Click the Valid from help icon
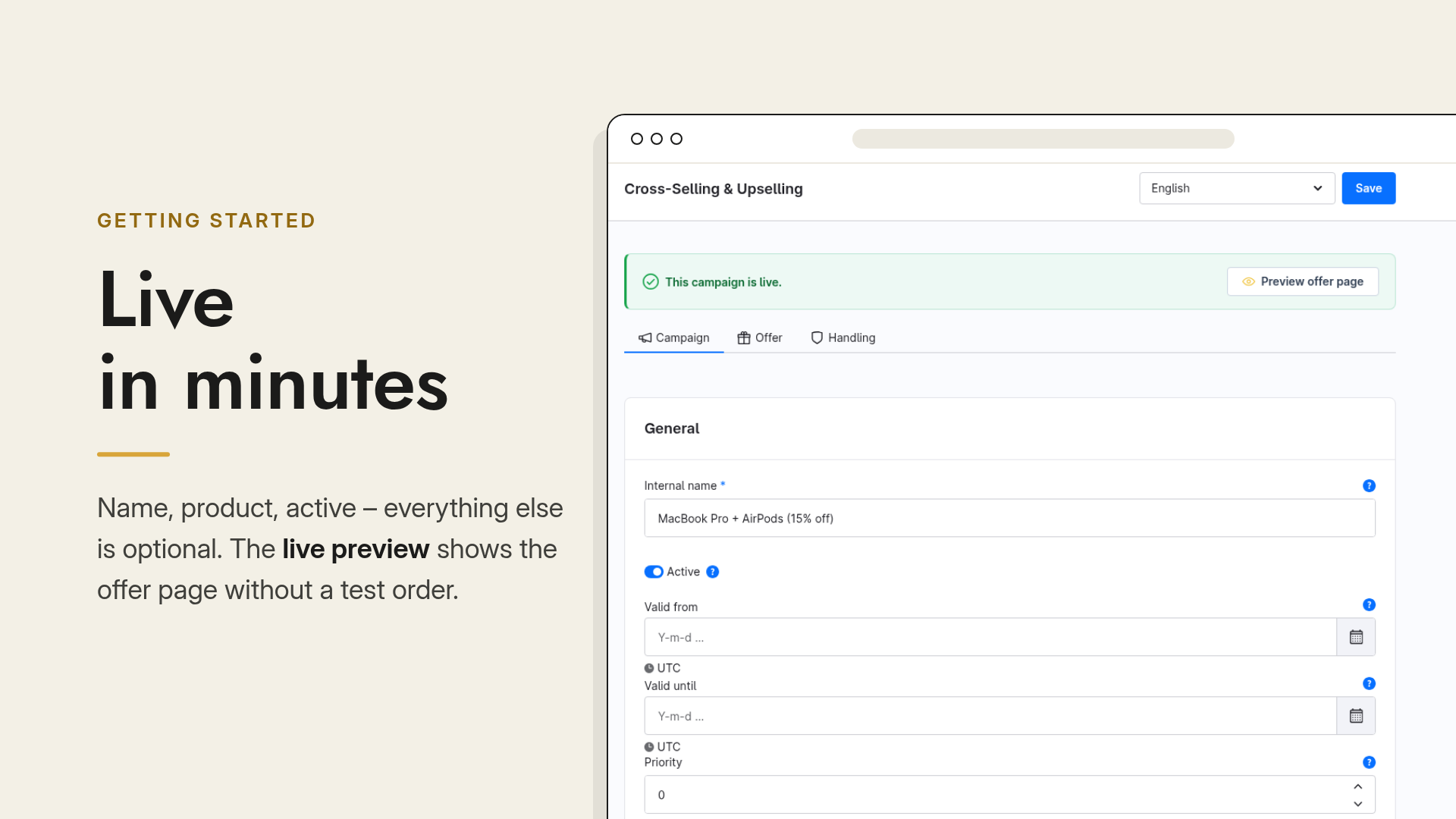Screen dimensions: 1456x819 pos(1369,604)
